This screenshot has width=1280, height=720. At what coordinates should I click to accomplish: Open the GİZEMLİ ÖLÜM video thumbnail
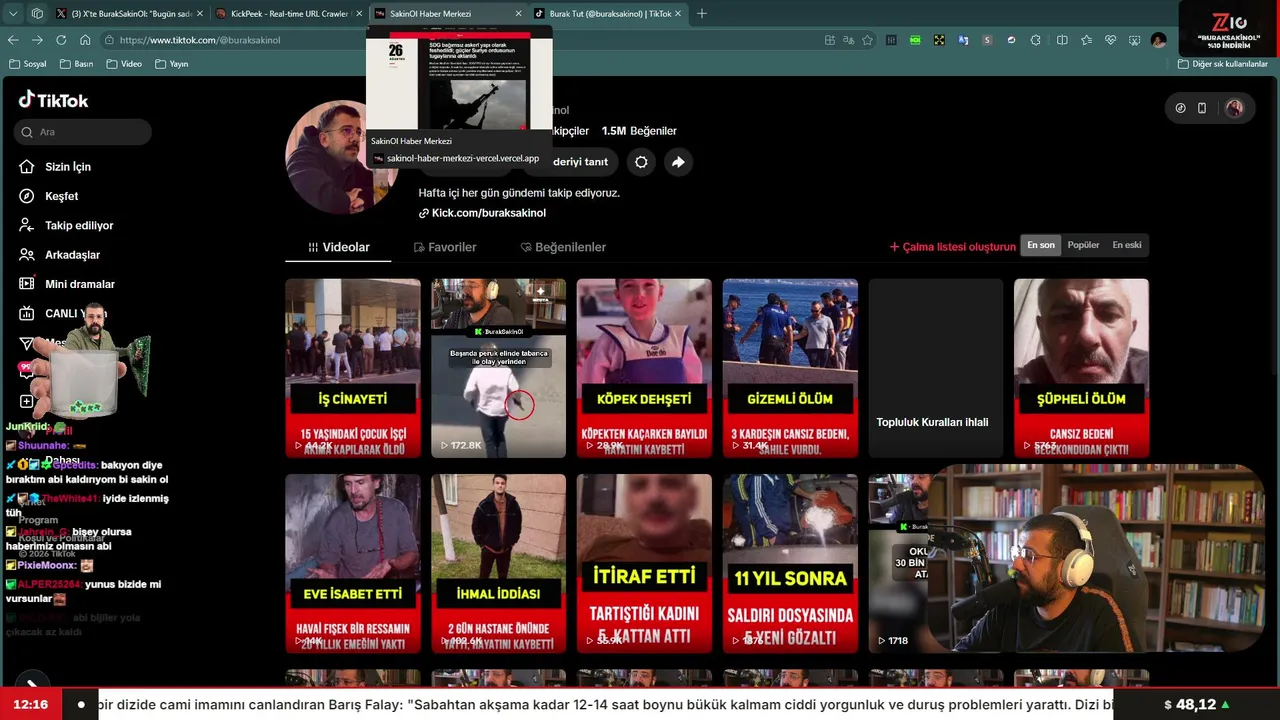[790, 368]
